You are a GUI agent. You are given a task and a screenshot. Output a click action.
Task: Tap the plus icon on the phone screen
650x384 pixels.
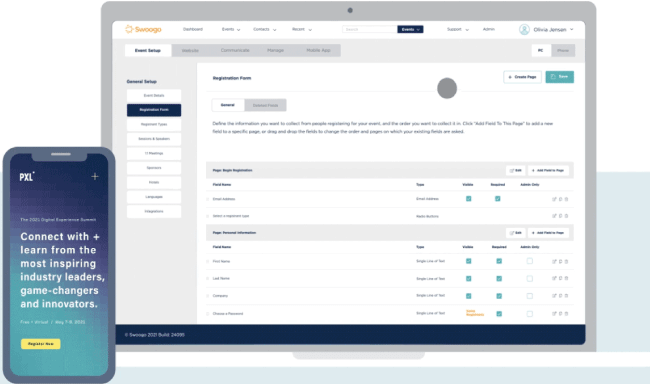[95, 177]
